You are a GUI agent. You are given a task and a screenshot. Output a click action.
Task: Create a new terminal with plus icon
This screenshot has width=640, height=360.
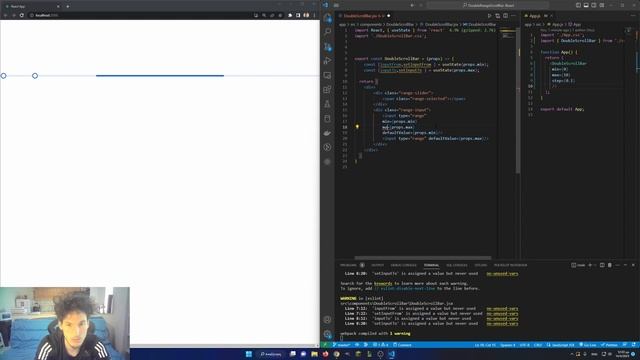590,265
